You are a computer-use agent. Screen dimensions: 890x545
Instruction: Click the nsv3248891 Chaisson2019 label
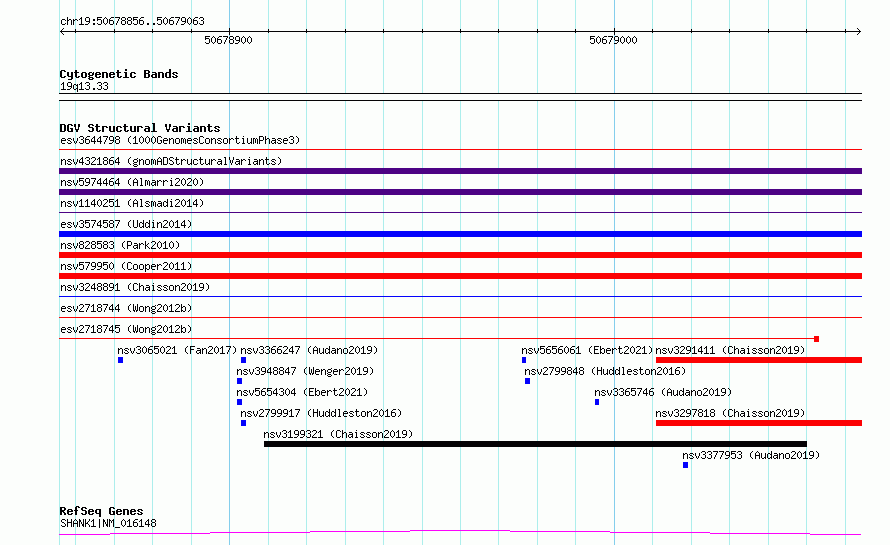[135, 287]
